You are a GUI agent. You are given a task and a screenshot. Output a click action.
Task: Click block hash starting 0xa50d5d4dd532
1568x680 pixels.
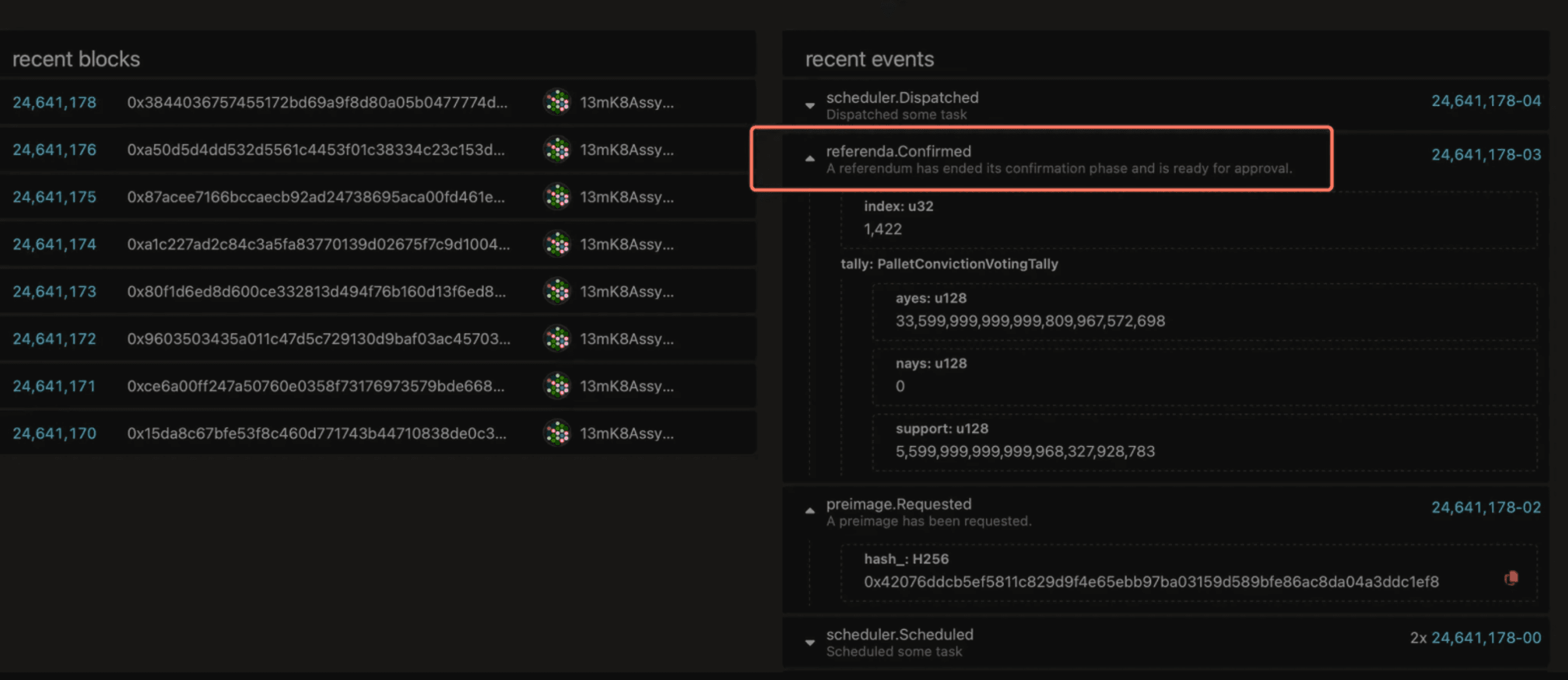coord(316,149)
